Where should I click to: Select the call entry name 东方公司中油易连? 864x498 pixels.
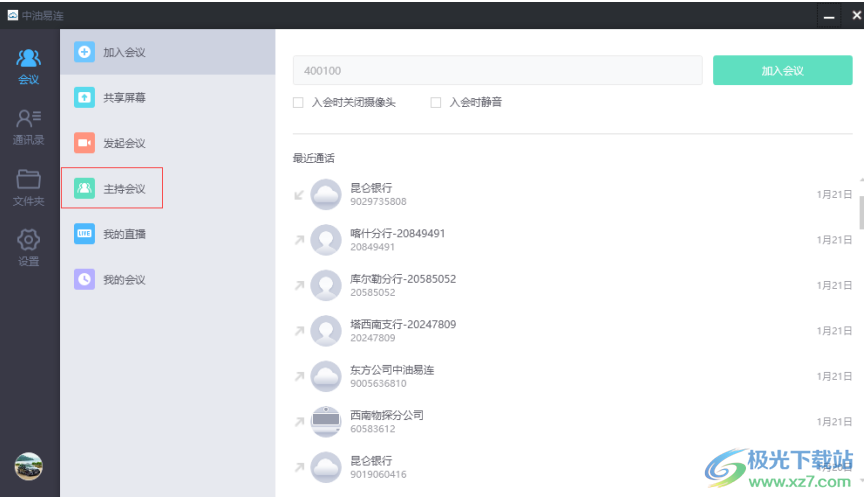click(x=392, y=370)
